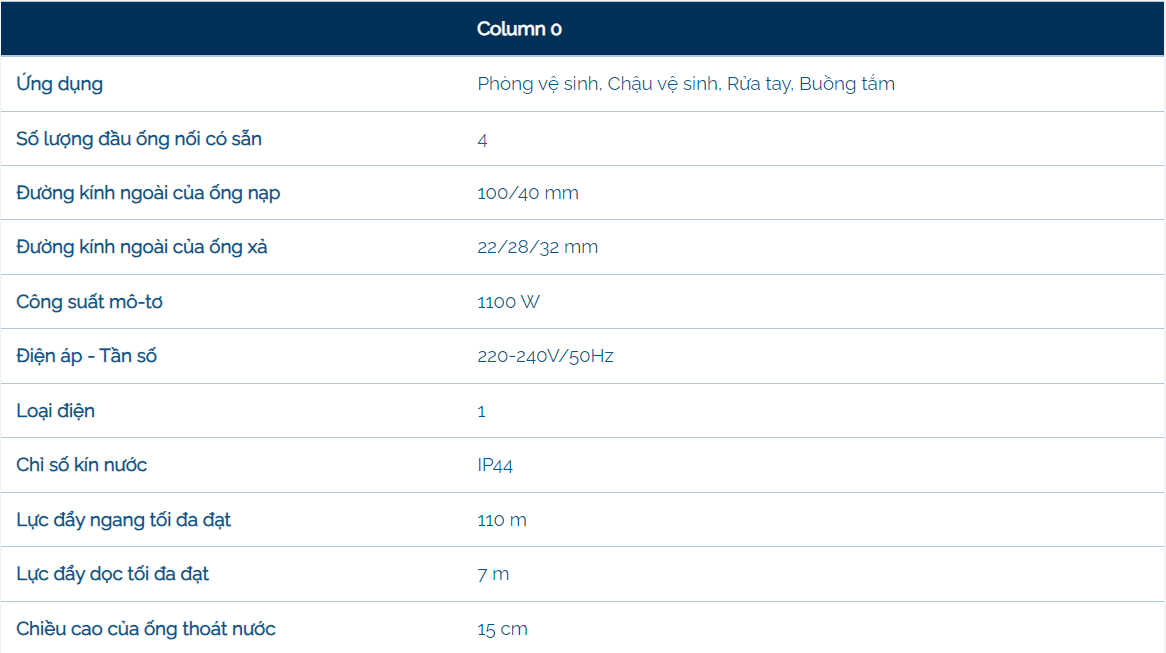
Task: Click the "IP44" waterproof rating value
Action: coord(495,466)
